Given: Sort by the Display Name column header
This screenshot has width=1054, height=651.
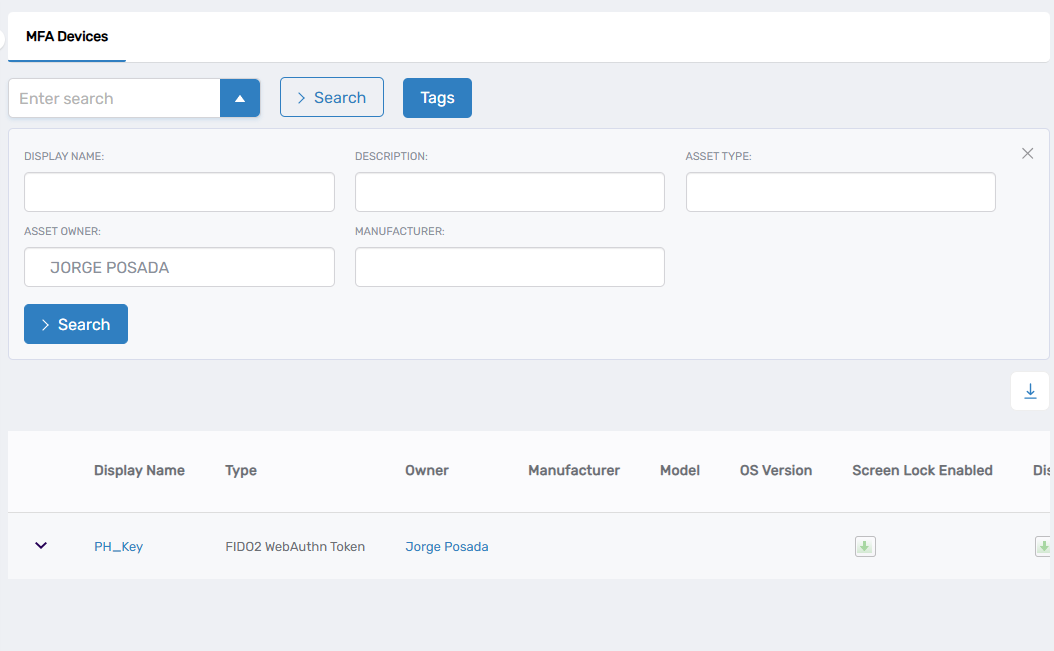Looking at the screenshot, I should (139, 470).
